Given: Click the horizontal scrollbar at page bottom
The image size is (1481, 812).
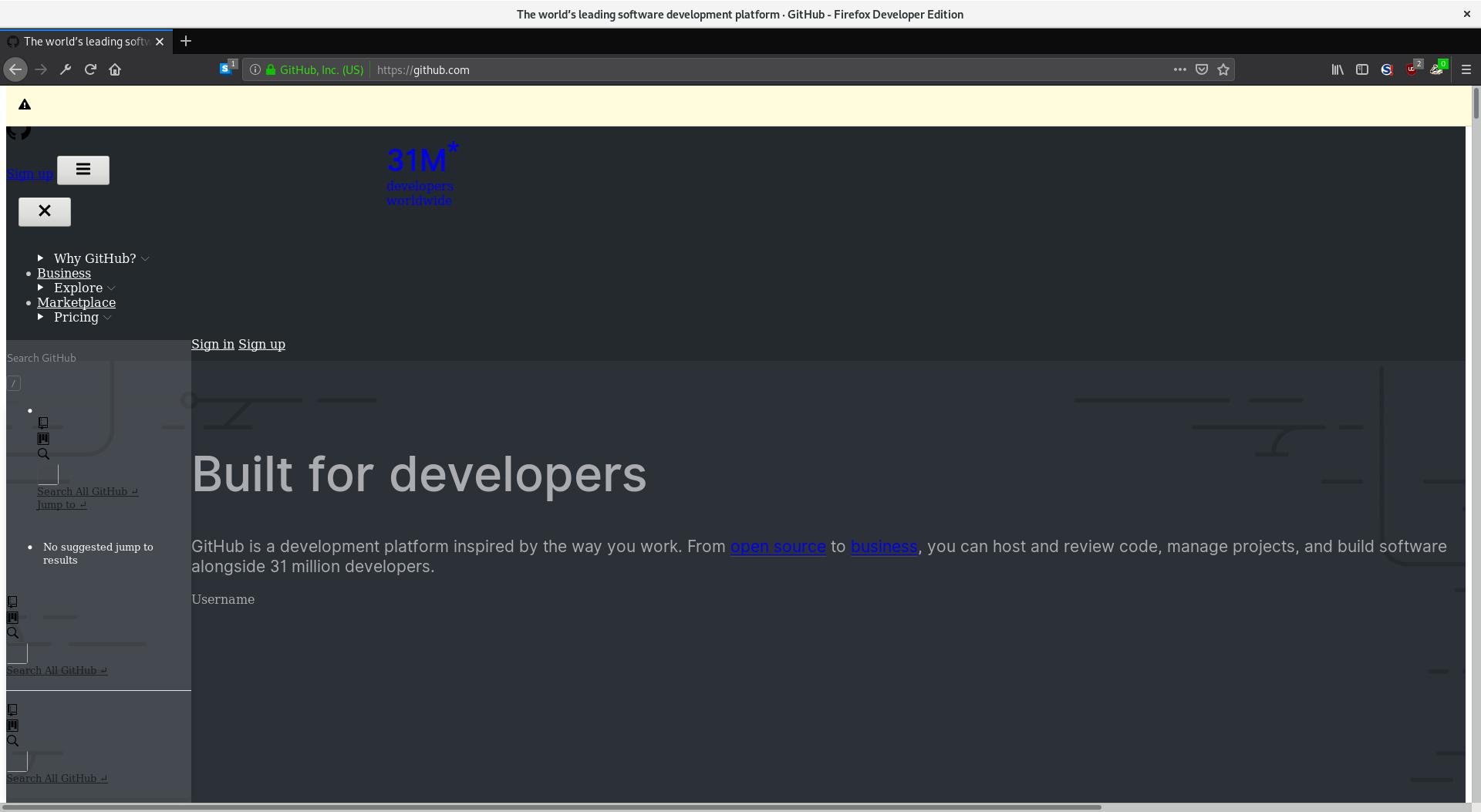Looking at the screenshot, I should (552, 807).
